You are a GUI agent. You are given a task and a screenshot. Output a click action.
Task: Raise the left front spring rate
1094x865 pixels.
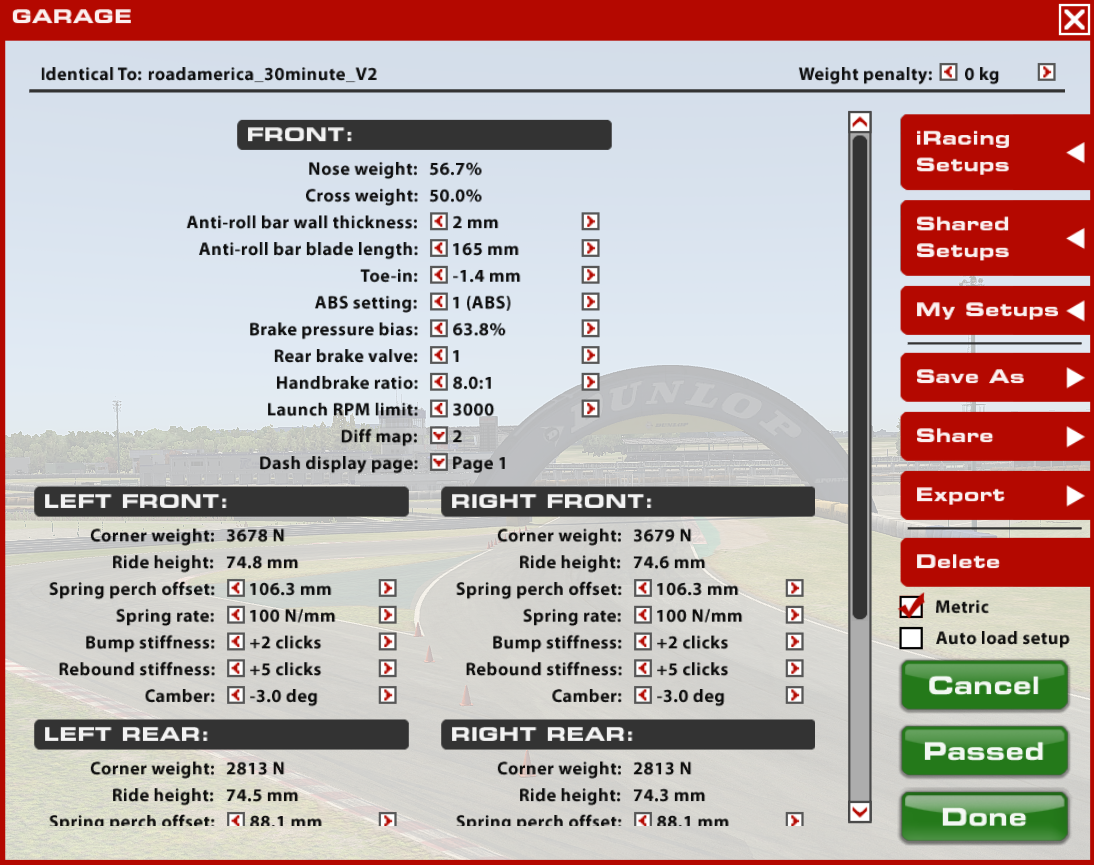pos(387,615)
